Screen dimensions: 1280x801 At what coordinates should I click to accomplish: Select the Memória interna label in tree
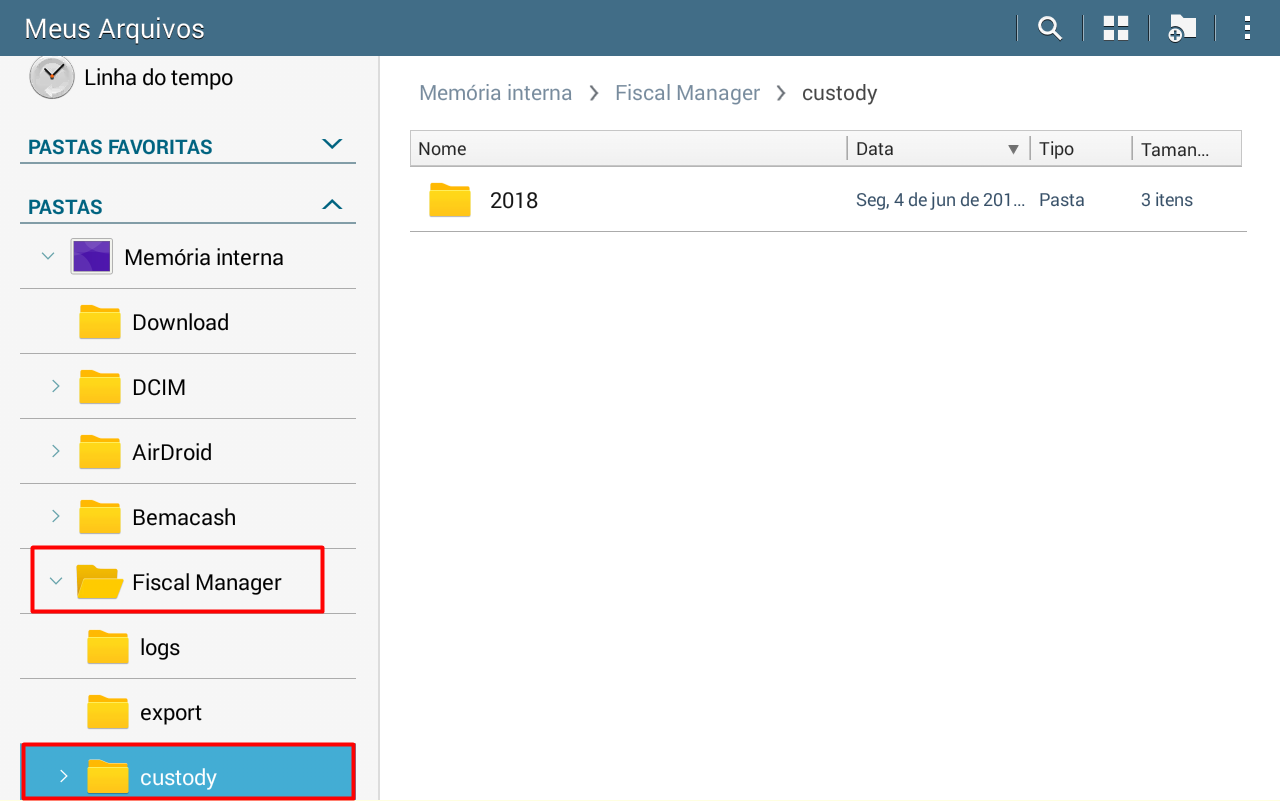click(x=204, y=257)
